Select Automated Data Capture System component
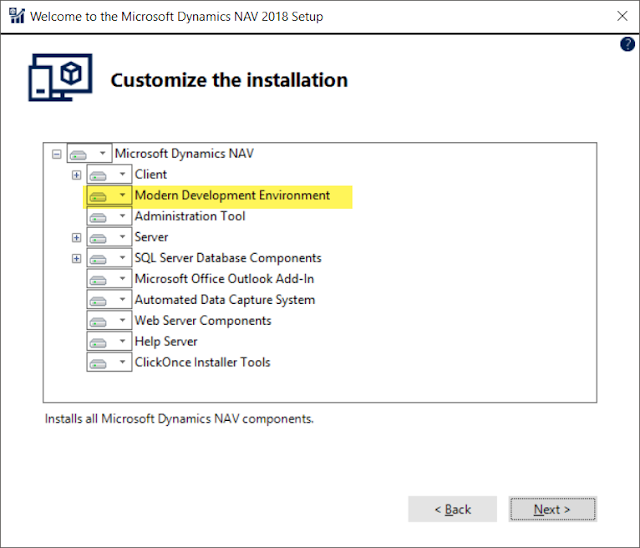The width and height of the screenshot is (640, 548). 225,300
